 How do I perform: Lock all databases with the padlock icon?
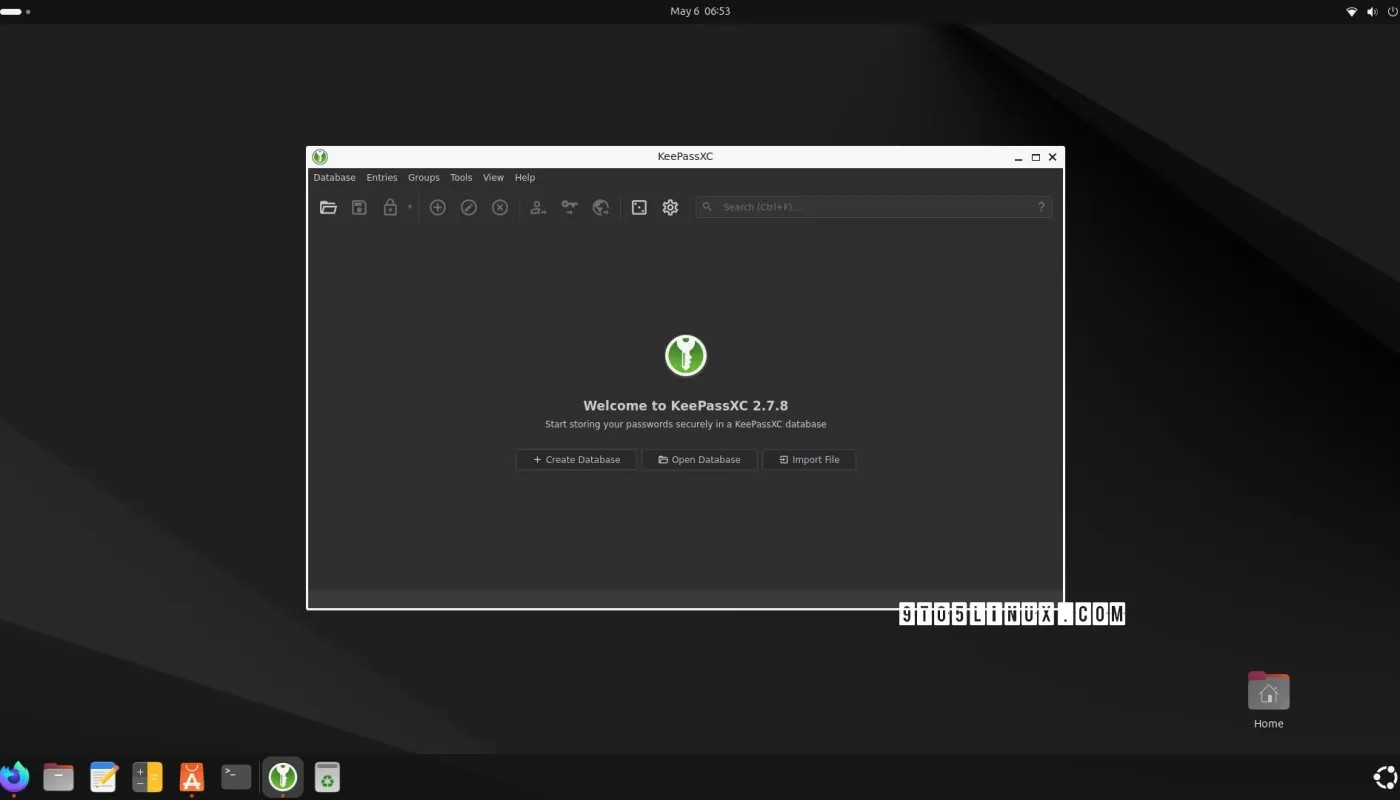(390, 207)
